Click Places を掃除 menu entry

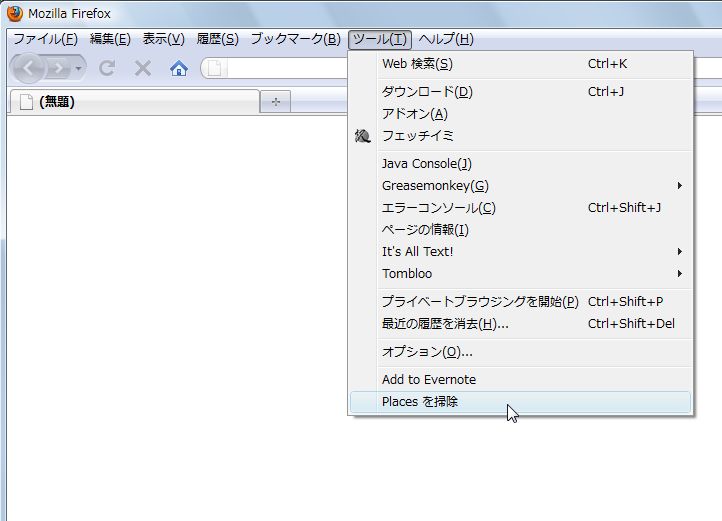click(520, 402)
